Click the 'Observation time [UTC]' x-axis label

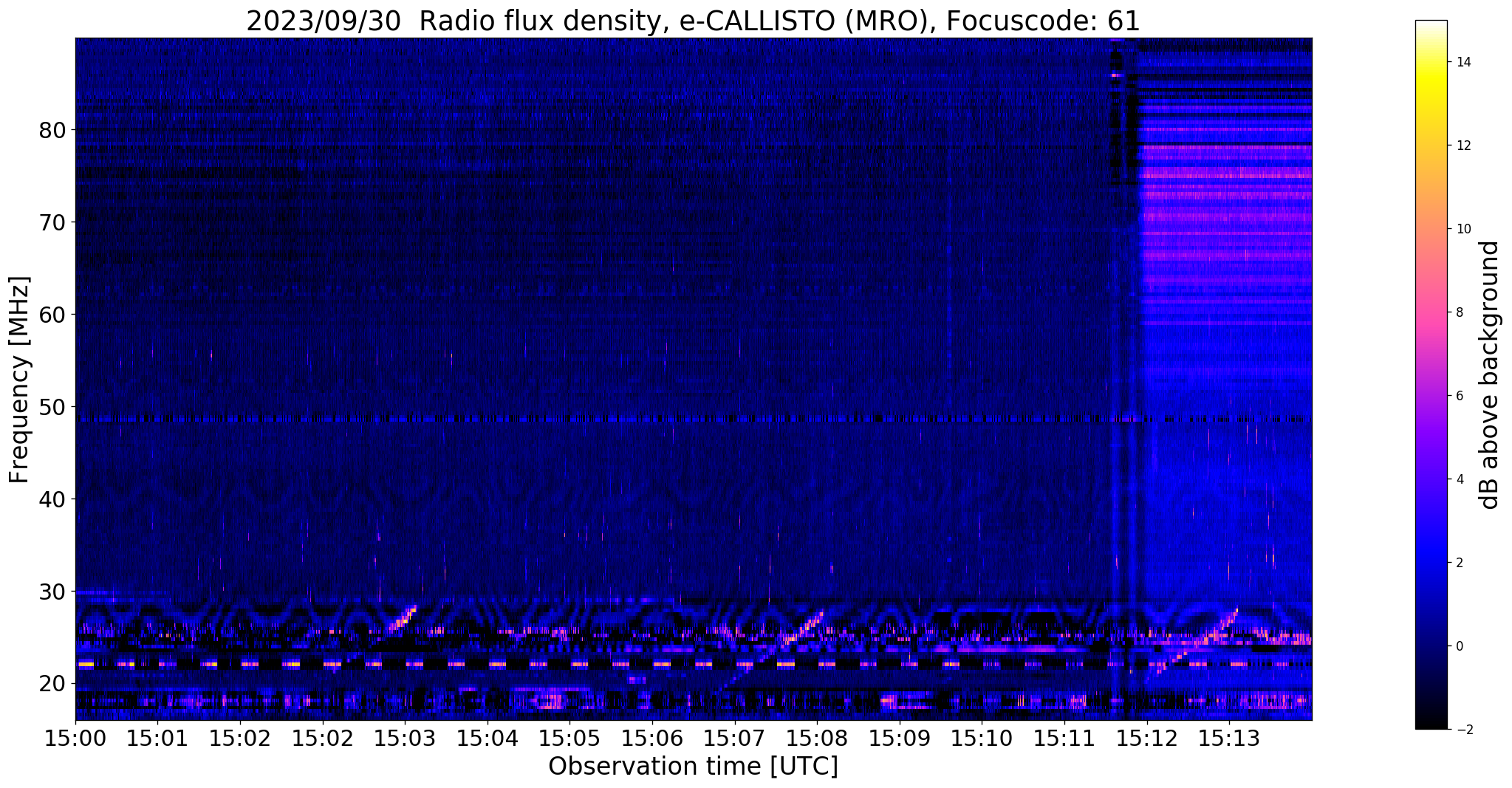(693, 766)
